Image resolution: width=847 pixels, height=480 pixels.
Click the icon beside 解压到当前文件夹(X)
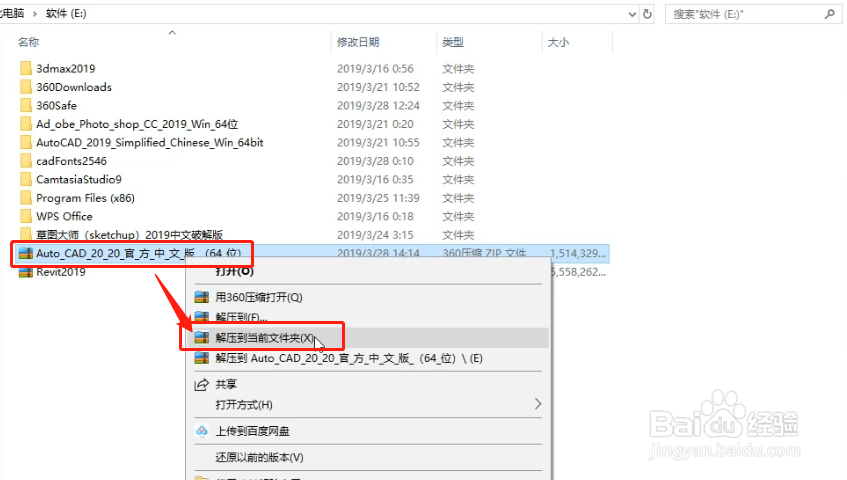point(201,337)
